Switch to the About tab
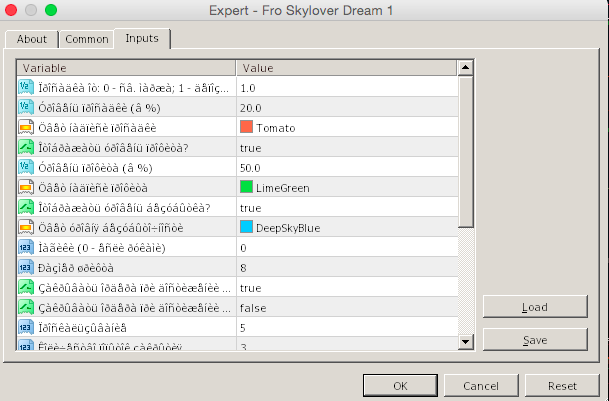Screen dimensions: 609x401 point(32,39)
